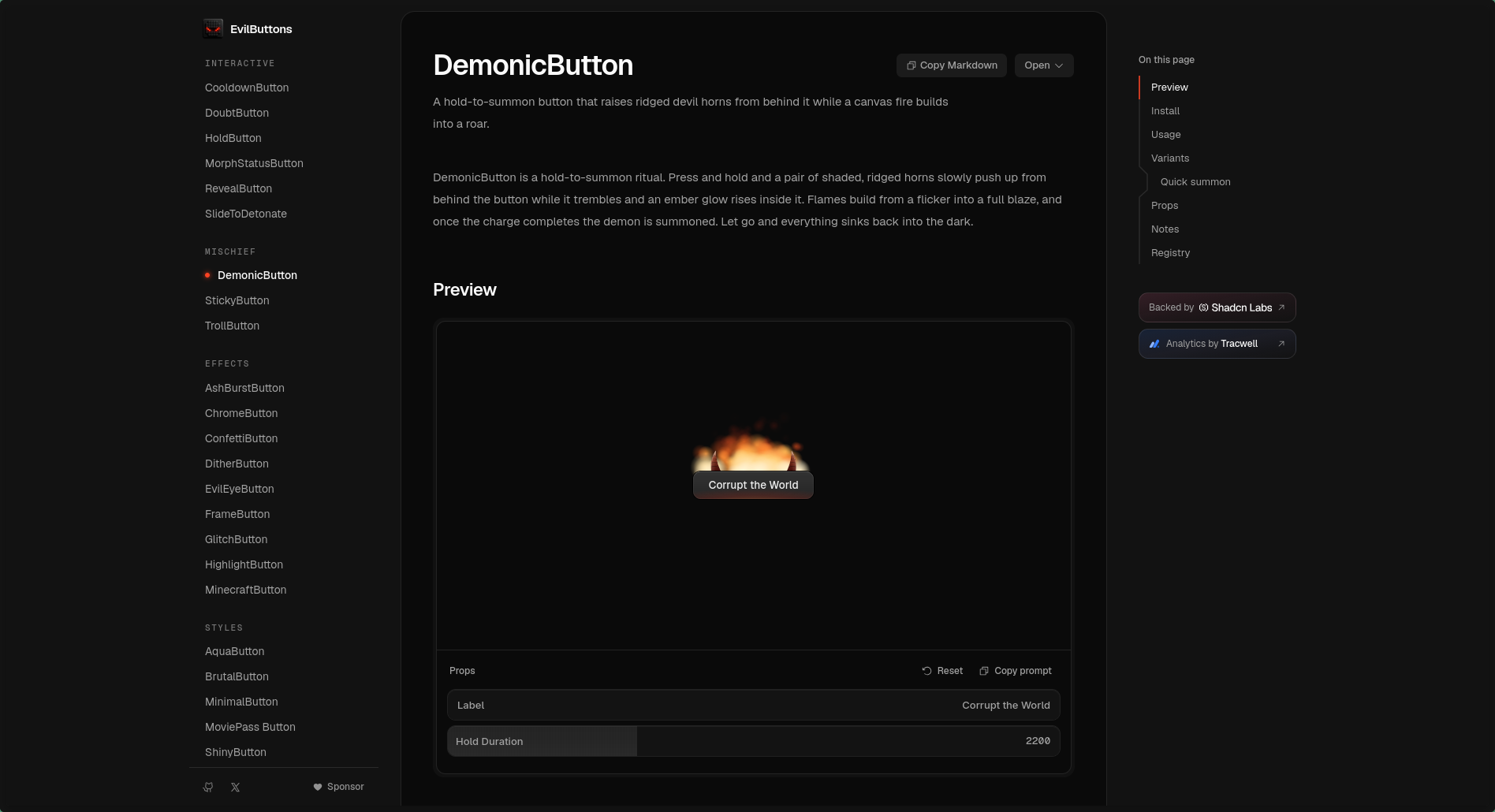Click the Corrupt the World demo button
The image size is (1495, 812).
pyautogui.click(x=753, y=485)
